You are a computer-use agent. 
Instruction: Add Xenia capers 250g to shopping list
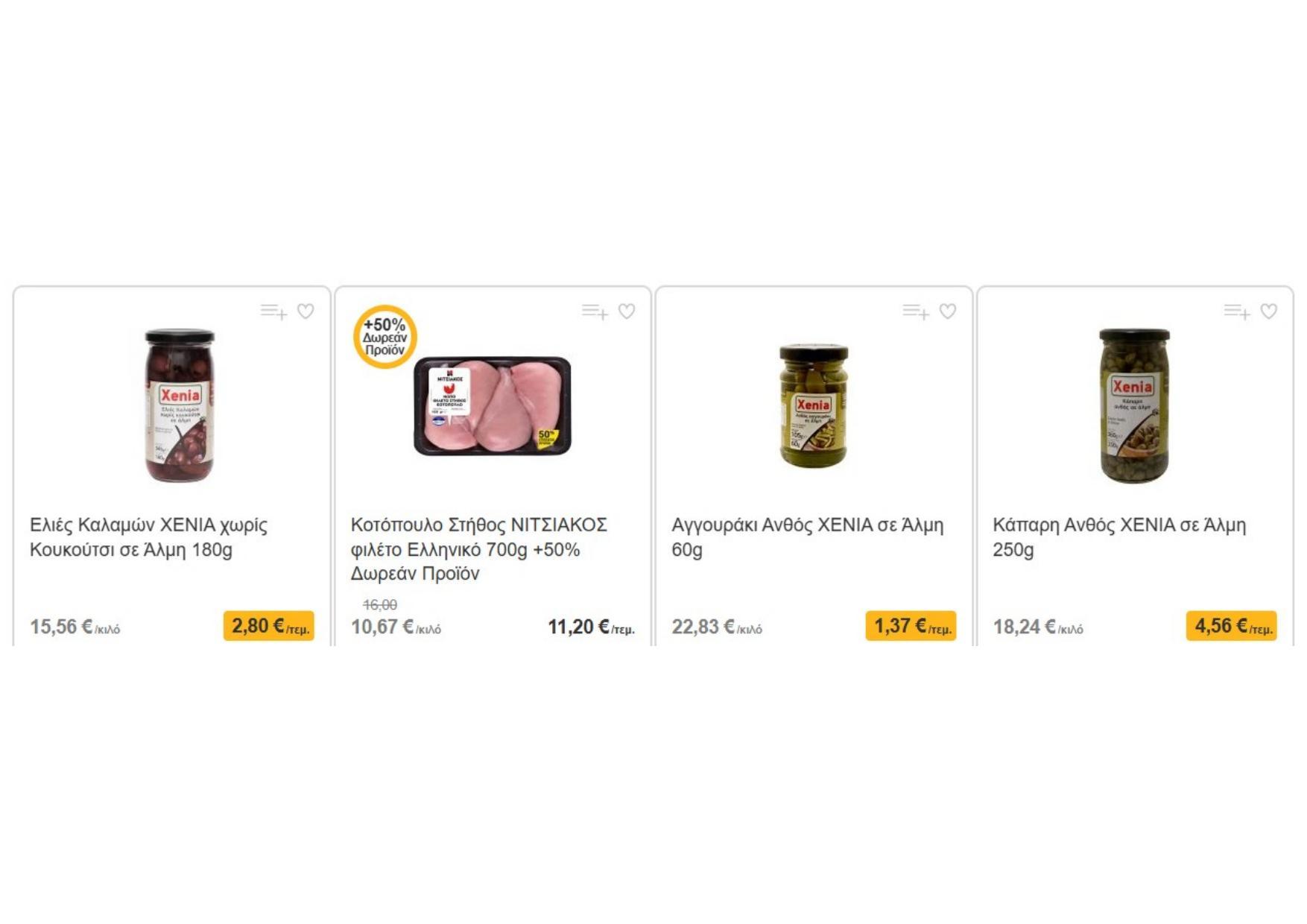(x=1237, y=311)
